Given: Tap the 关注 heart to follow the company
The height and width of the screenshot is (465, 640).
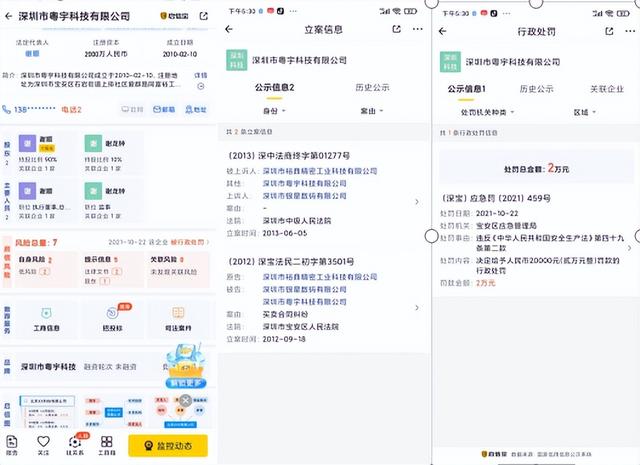Looking at the screenshot, I should [x=43, y=445].
